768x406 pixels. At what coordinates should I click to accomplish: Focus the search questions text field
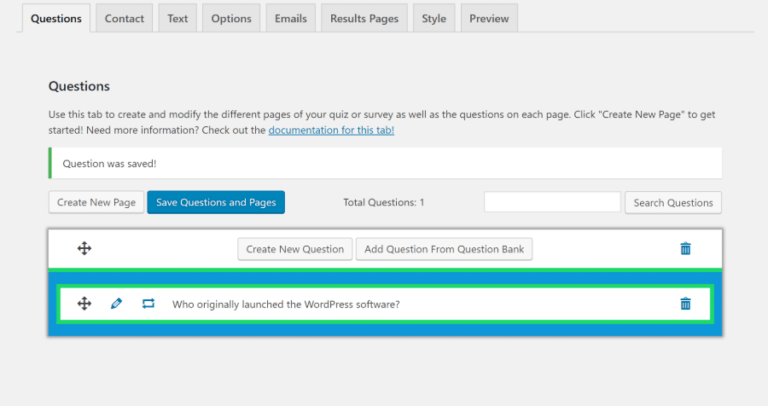[x=552, y=202]
